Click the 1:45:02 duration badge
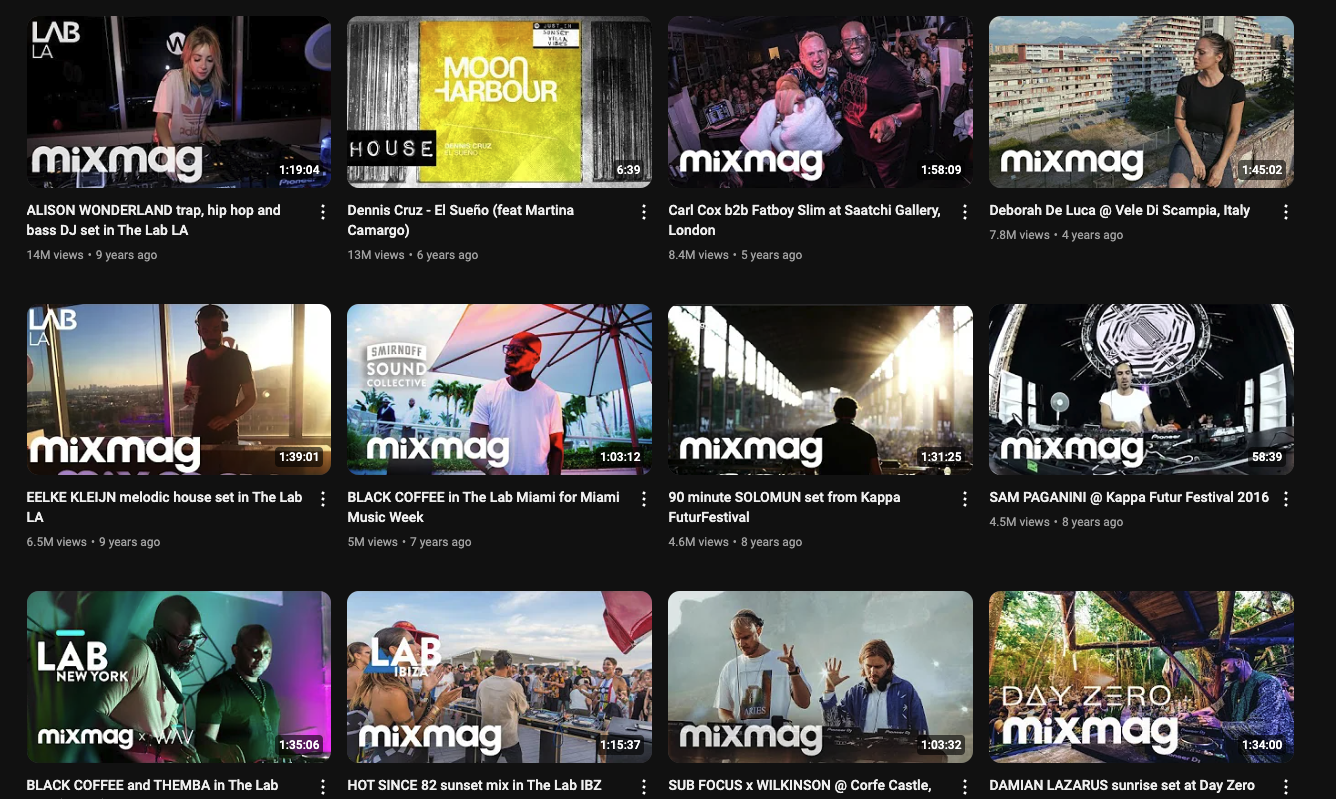 tap(1262, 170)
